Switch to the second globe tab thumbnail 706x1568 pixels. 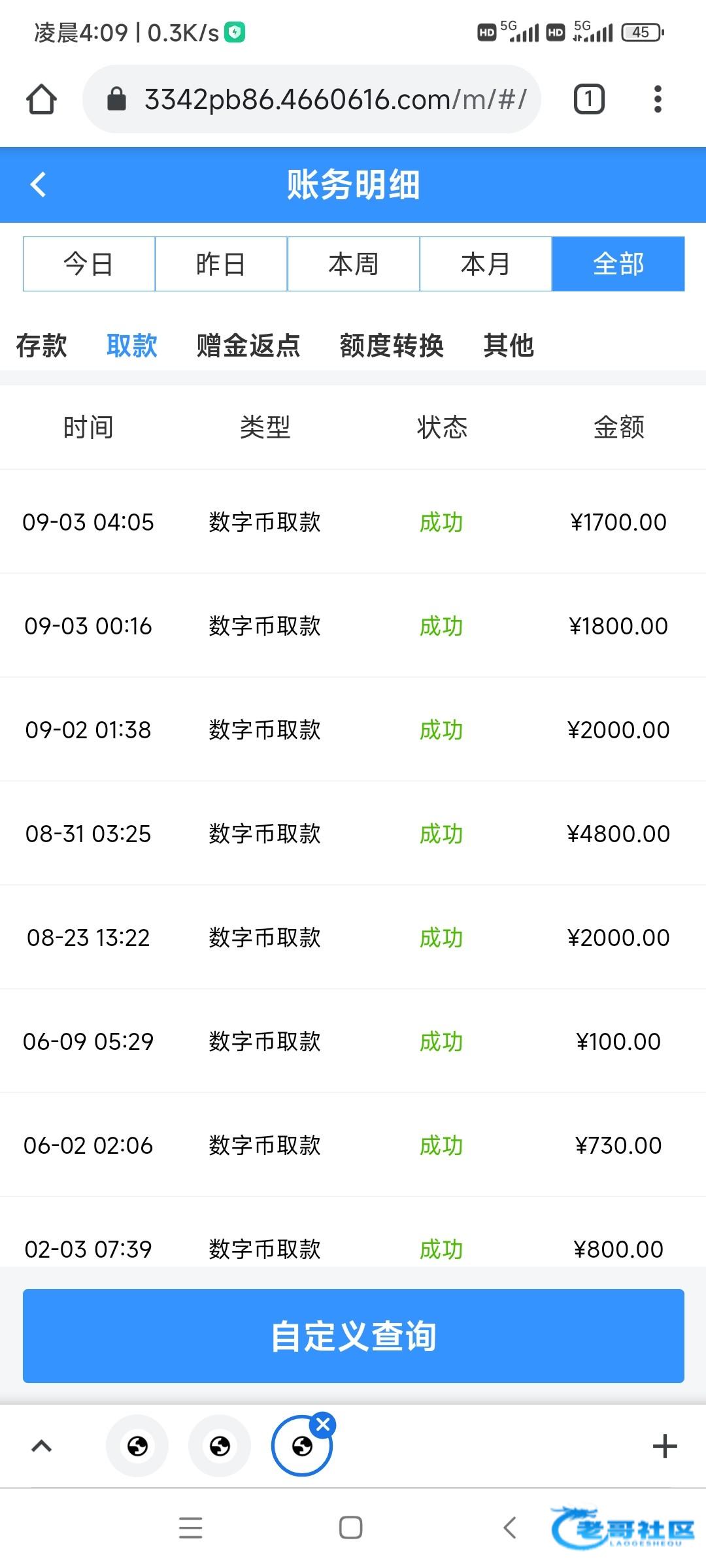point(220,1446)
